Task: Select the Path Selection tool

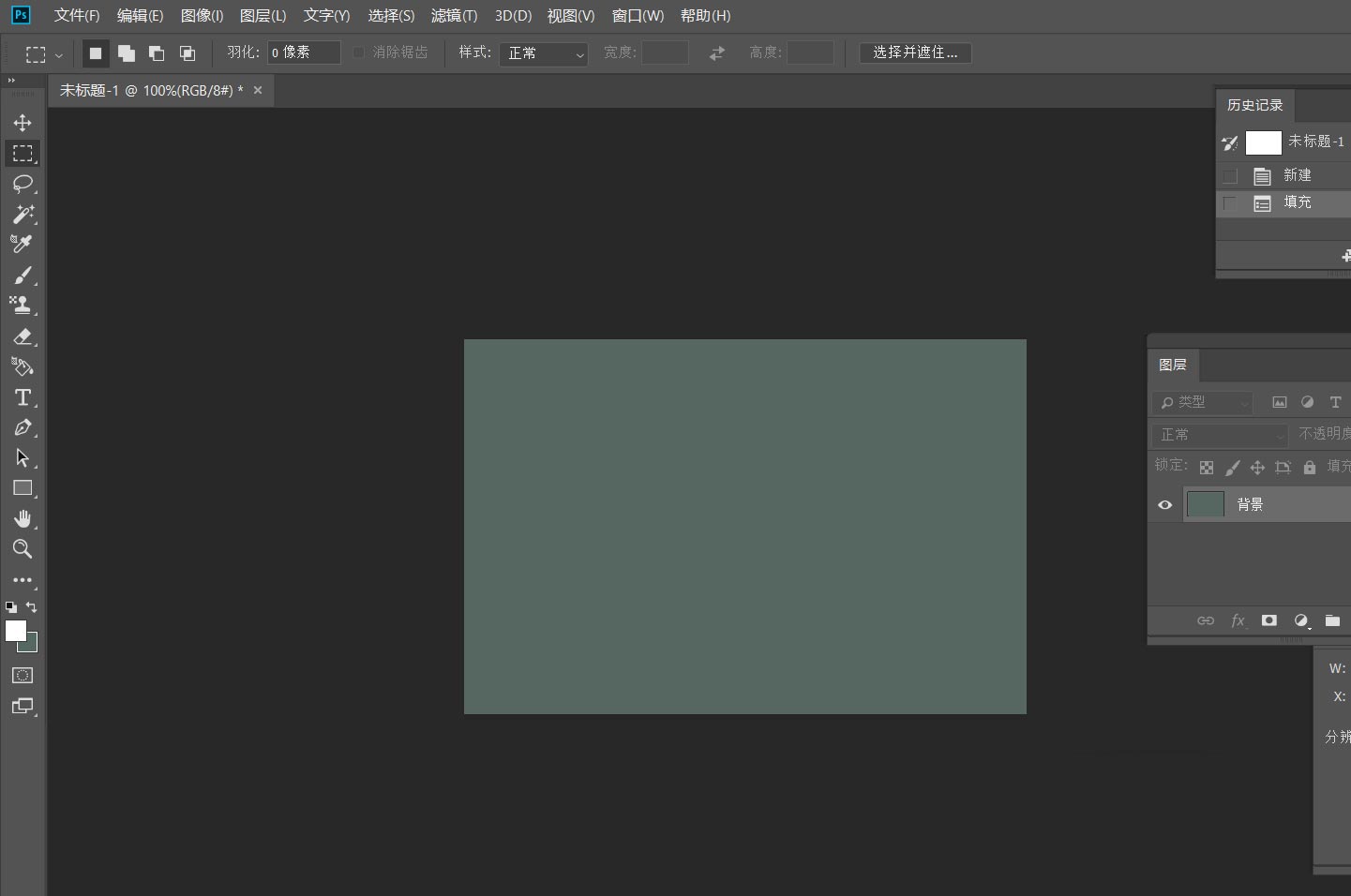Action: (23, 458)
